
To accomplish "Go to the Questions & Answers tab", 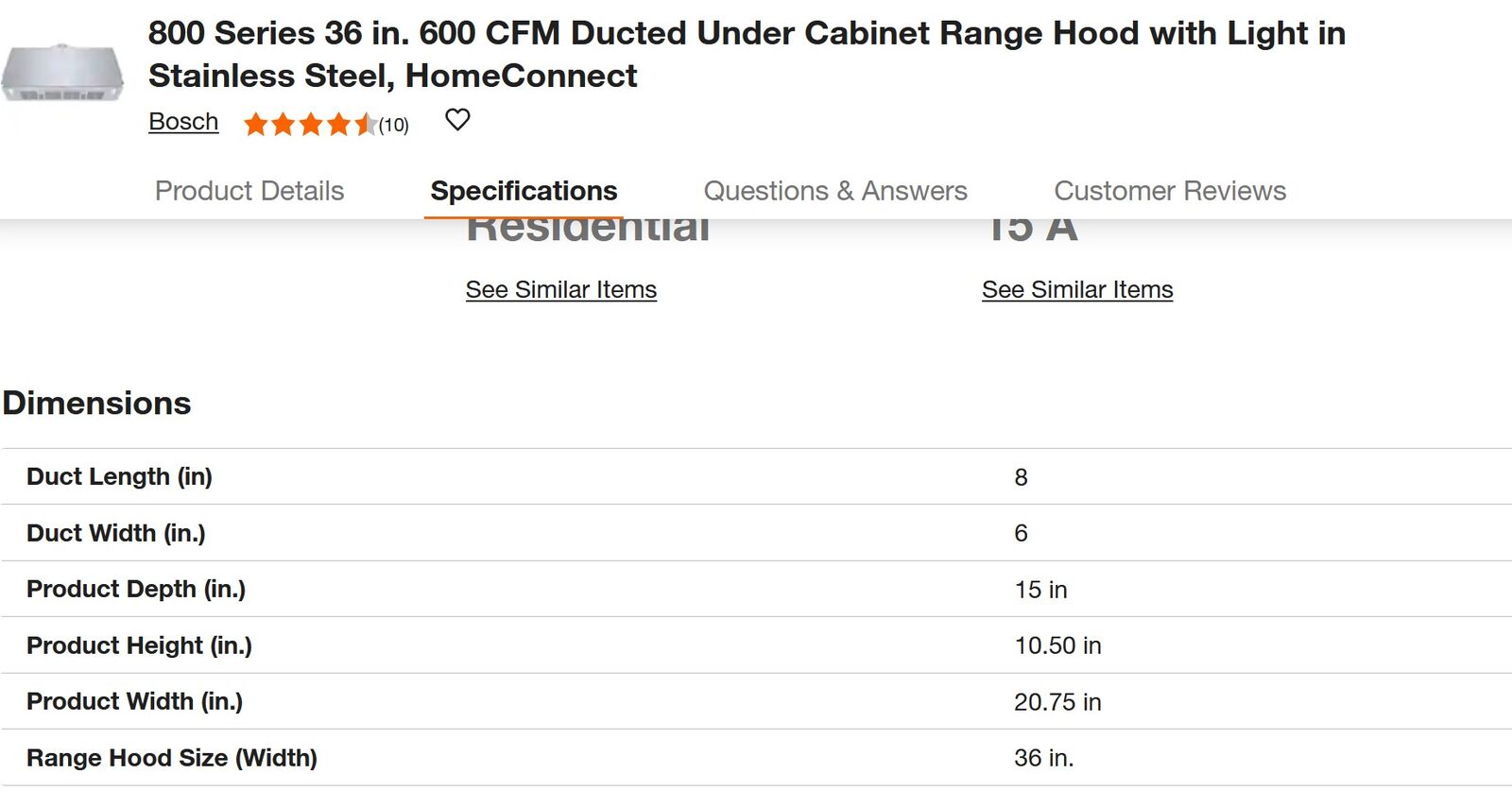I will point(835,191).
